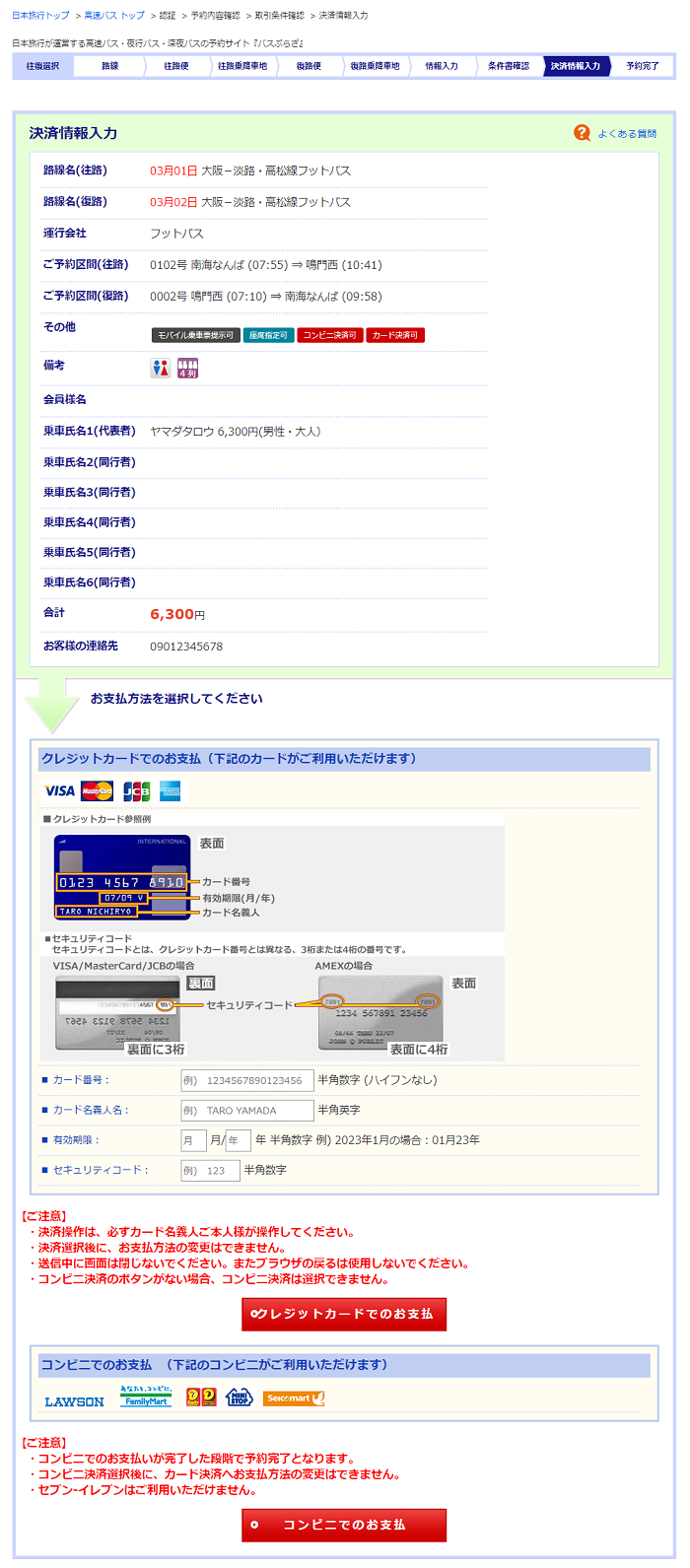
Task: Go to 日本旅行トップ breadcrumb link
Action: (40, 16)
